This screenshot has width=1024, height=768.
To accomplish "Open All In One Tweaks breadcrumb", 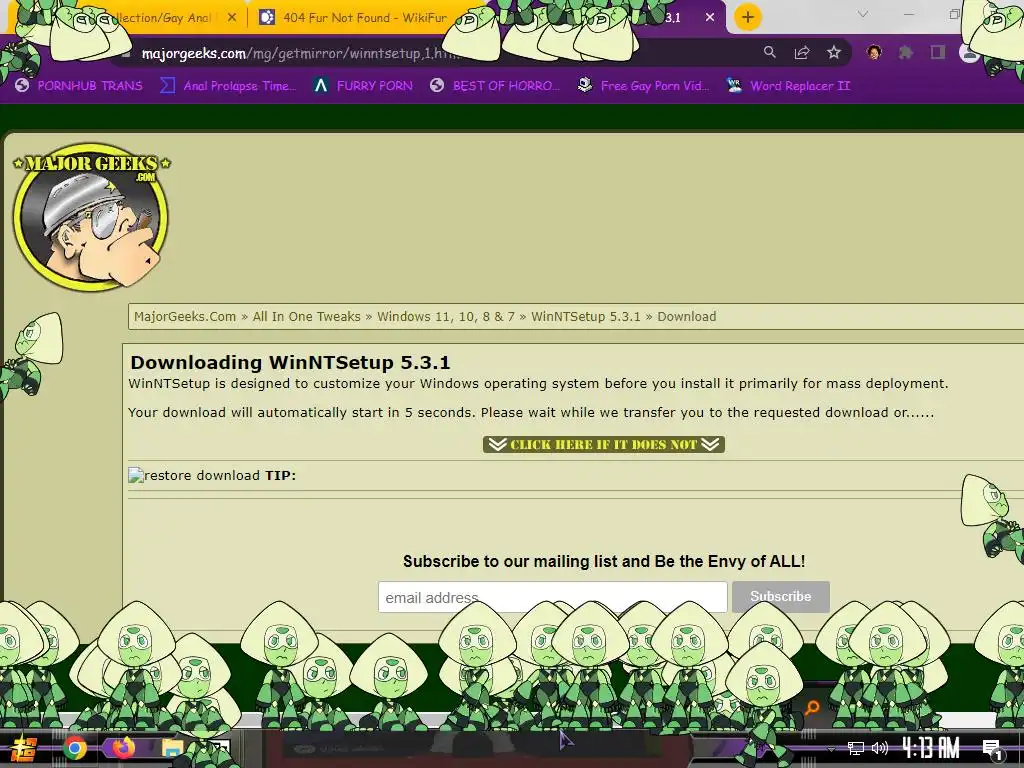I will 306,317.
